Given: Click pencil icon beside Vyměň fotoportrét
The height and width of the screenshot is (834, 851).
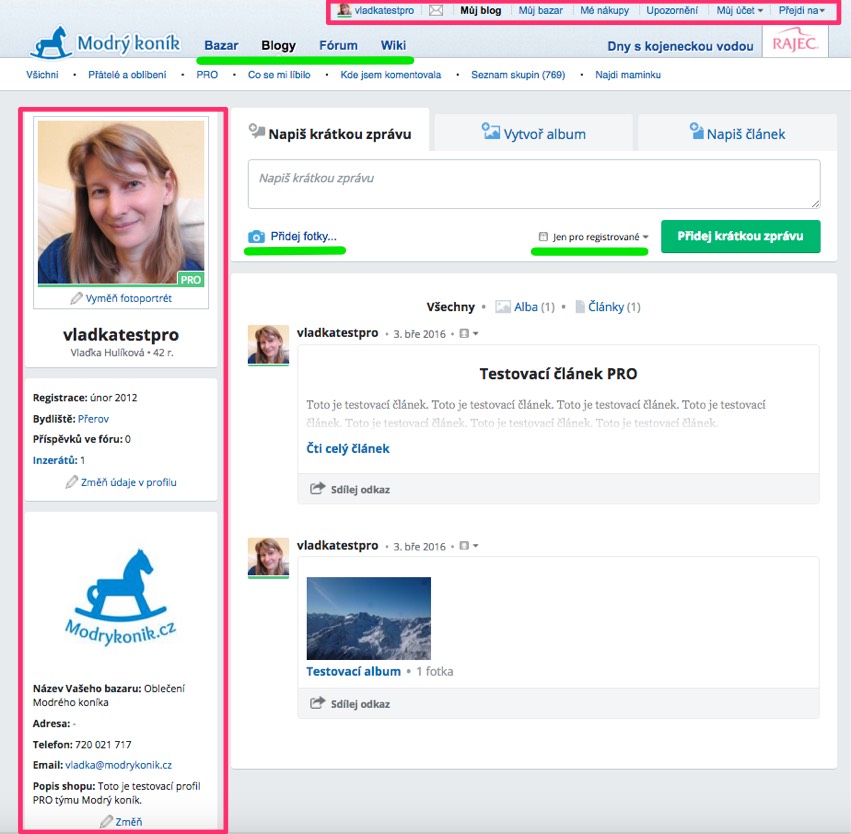Looking at the screenshot, I should (x=76, y=299).
